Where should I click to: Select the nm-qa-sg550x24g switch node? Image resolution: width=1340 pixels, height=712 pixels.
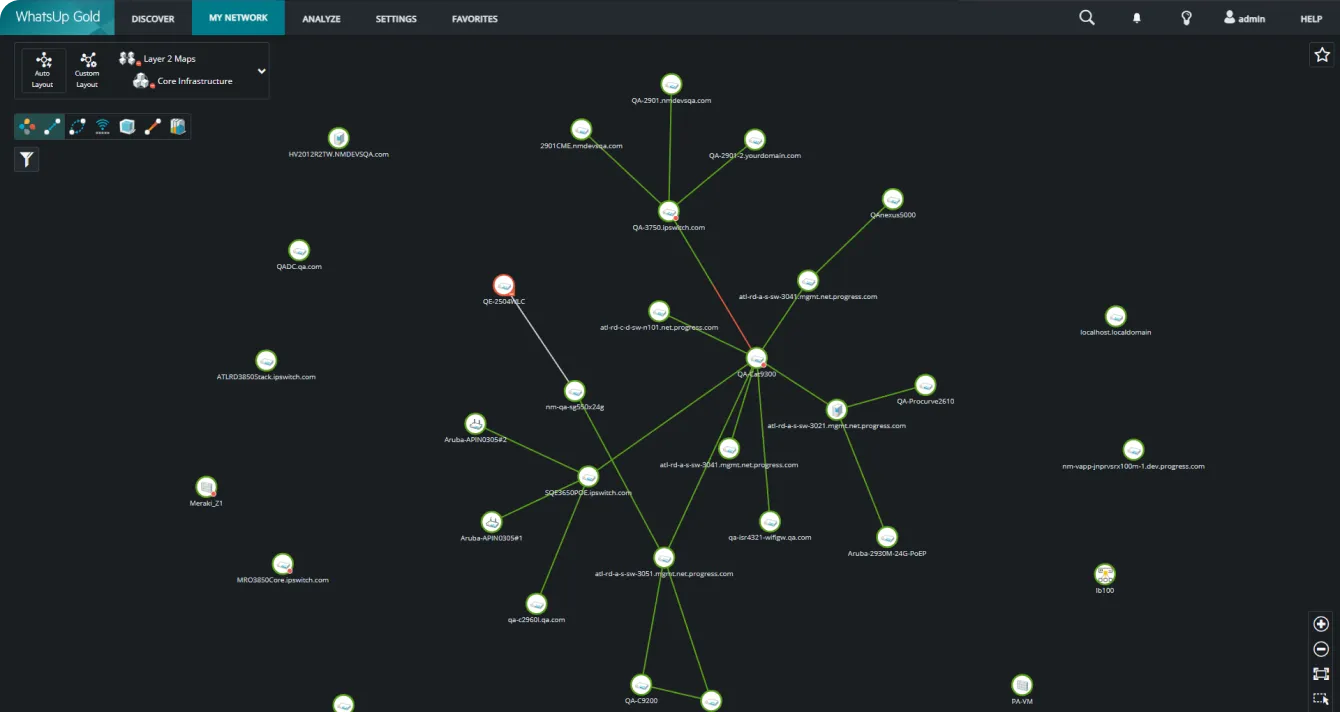(574, 390)
